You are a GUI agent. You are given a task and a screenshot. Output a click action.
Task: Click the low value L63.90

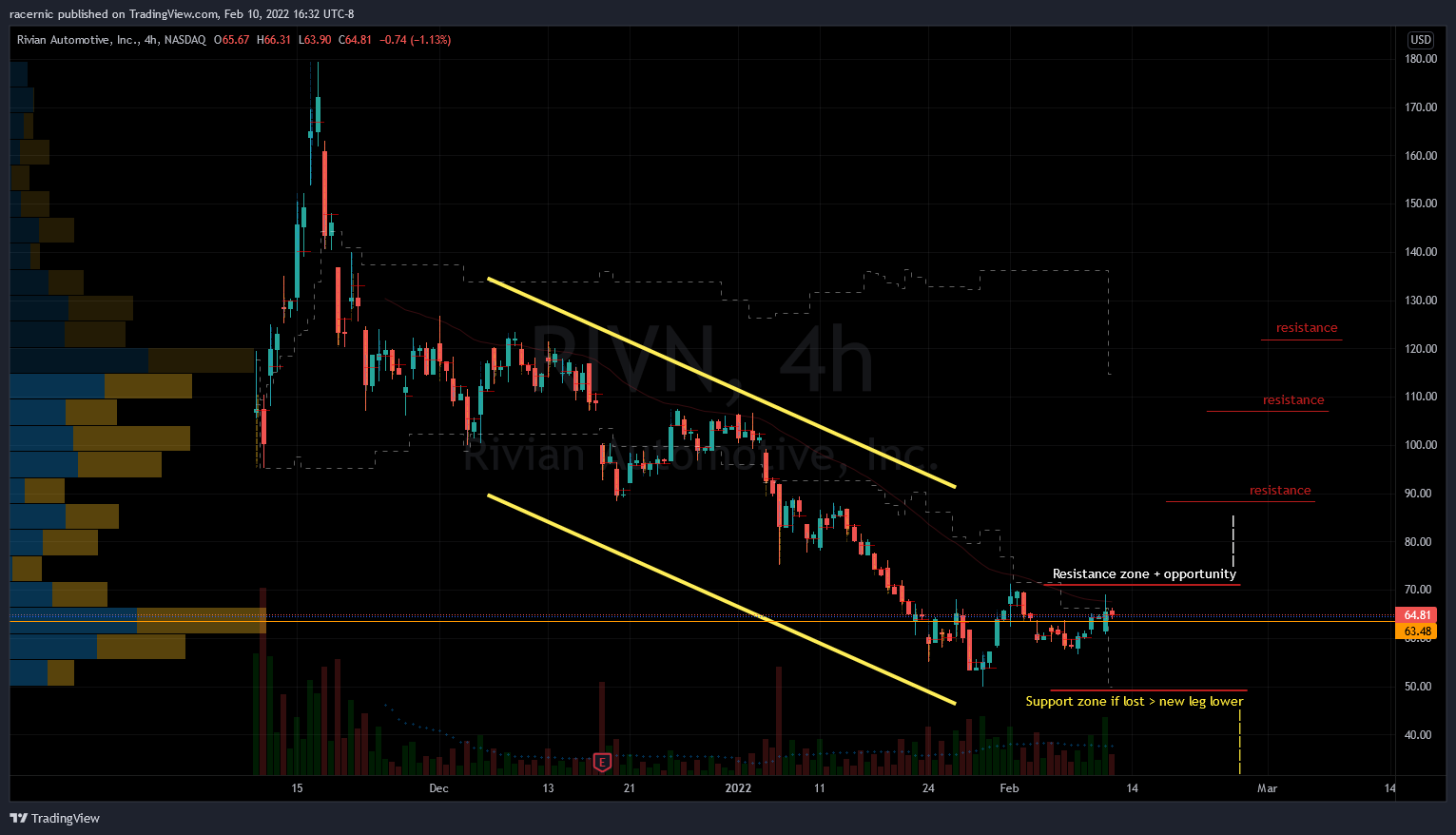[x=315, y=40]
